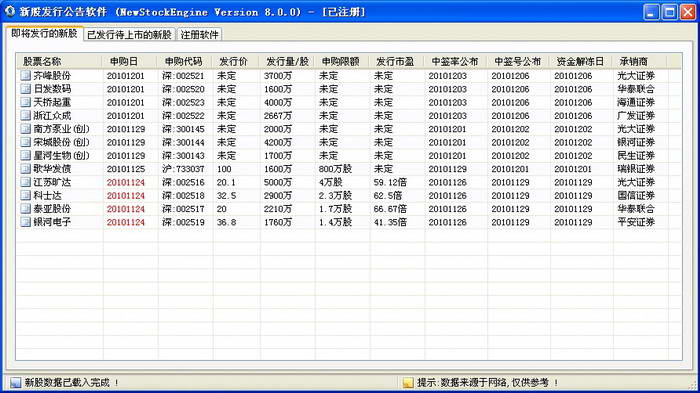Select the 江苏旷达 stock name
Image resolution: width=700 pixels, height=393 pixels.
(x=52, y=182)
